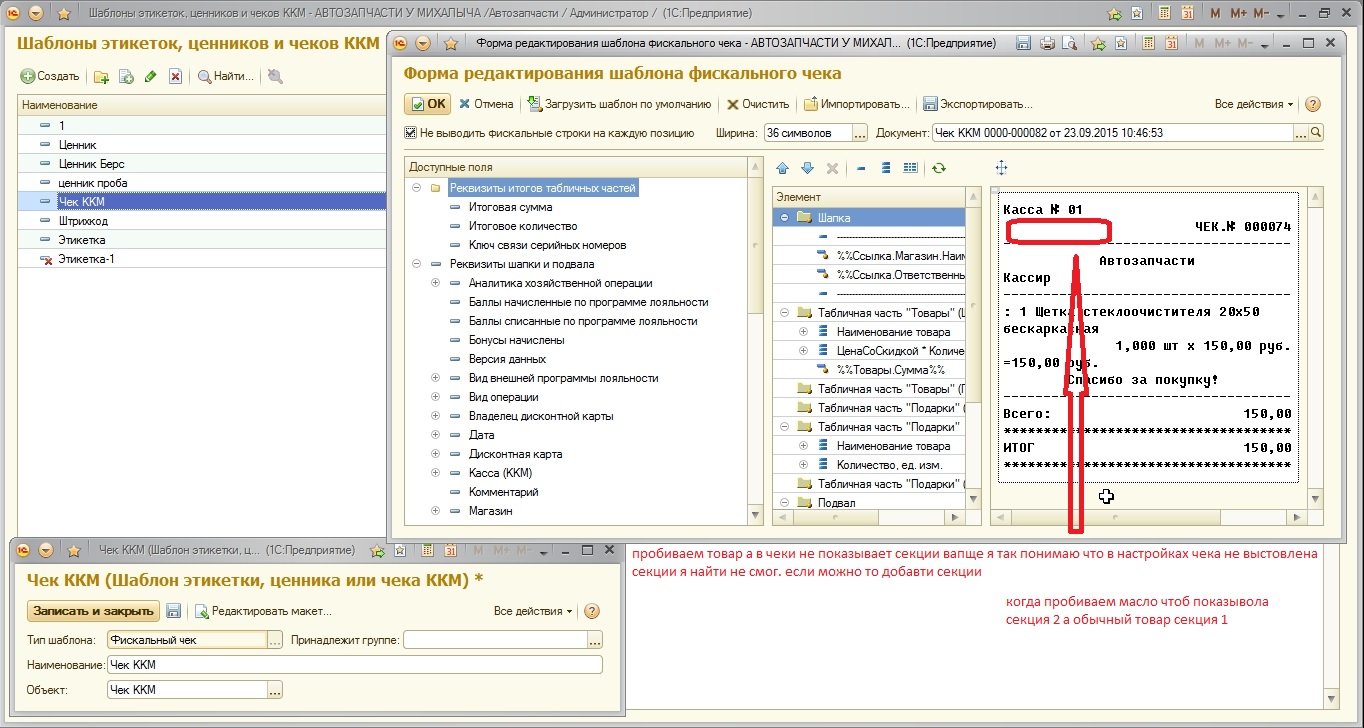Collapse the 'Реквизиты итогов табличных частей' node
This screenshot has width=1364, height=728.
[x=416, y=188]
